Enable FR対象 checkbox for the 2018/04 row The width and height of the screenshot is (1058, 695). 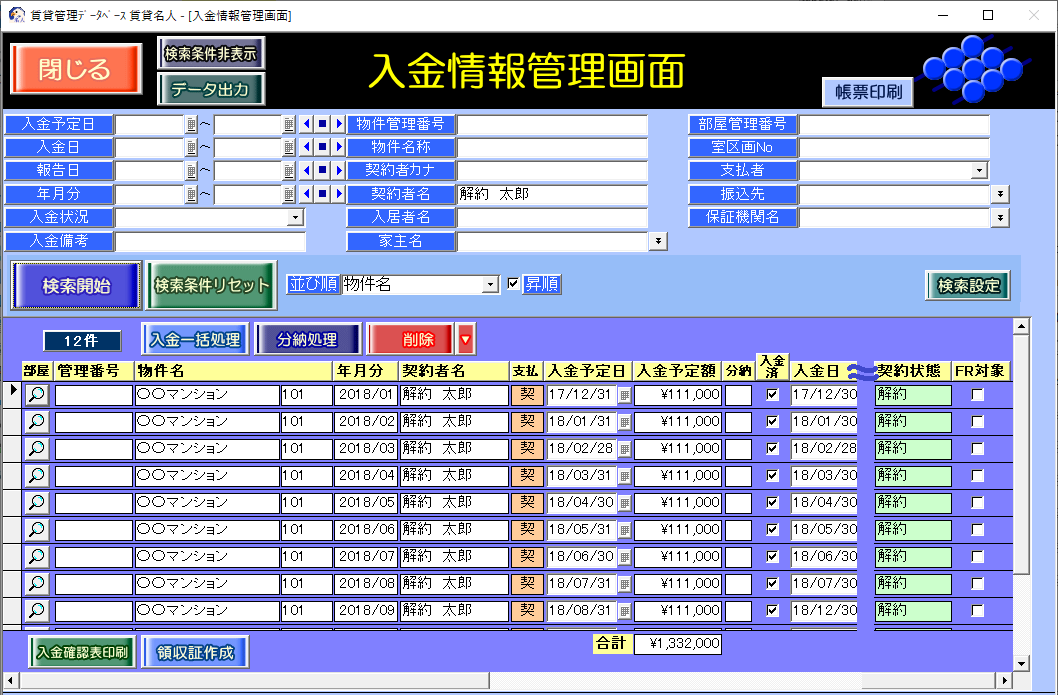[x=977, y=476]
